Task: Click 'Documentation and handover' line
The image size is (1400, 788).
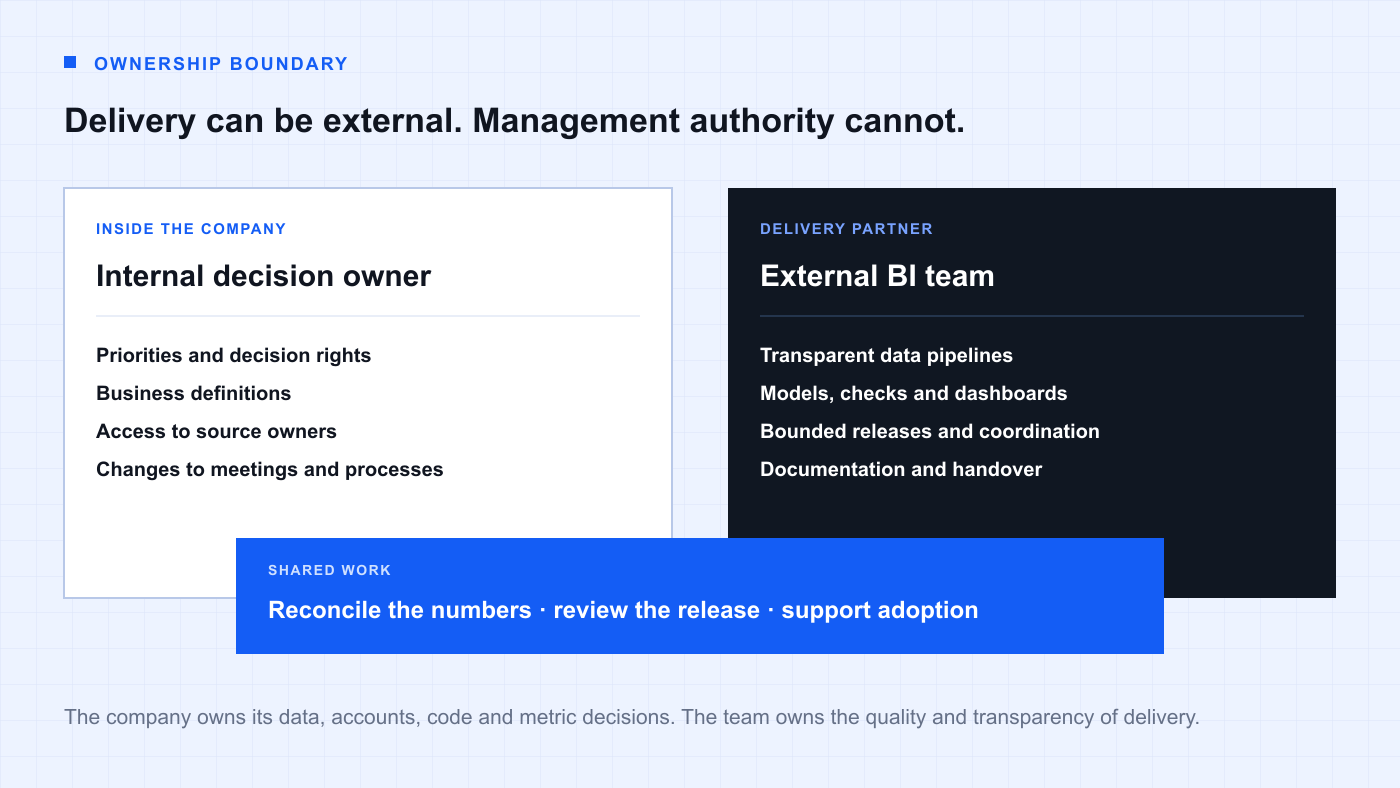Action: click(900, 470)
